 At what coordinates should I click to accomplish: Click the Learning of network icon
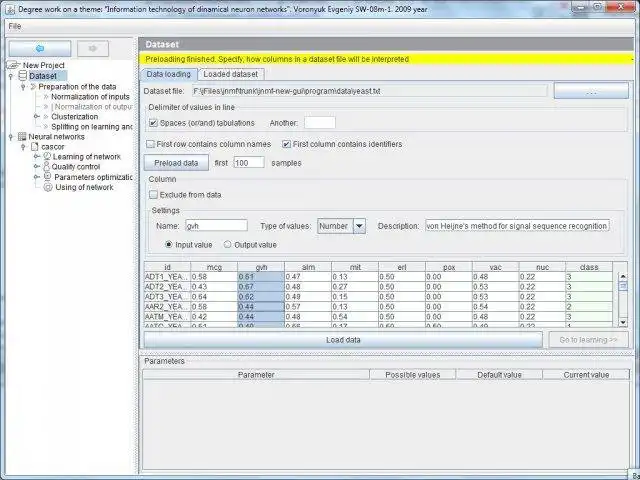[x=47, y=156]
